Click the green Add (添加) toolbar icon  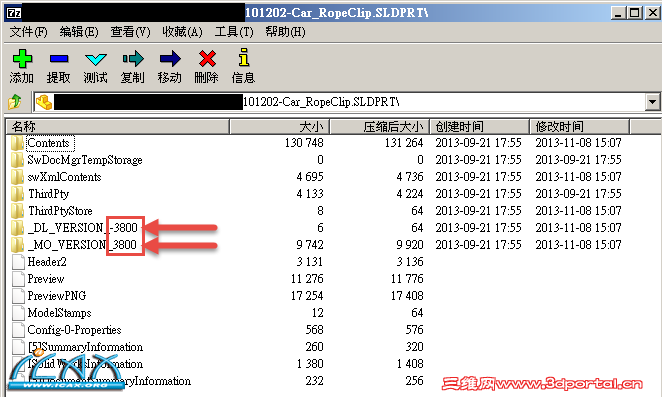(22, 59)
